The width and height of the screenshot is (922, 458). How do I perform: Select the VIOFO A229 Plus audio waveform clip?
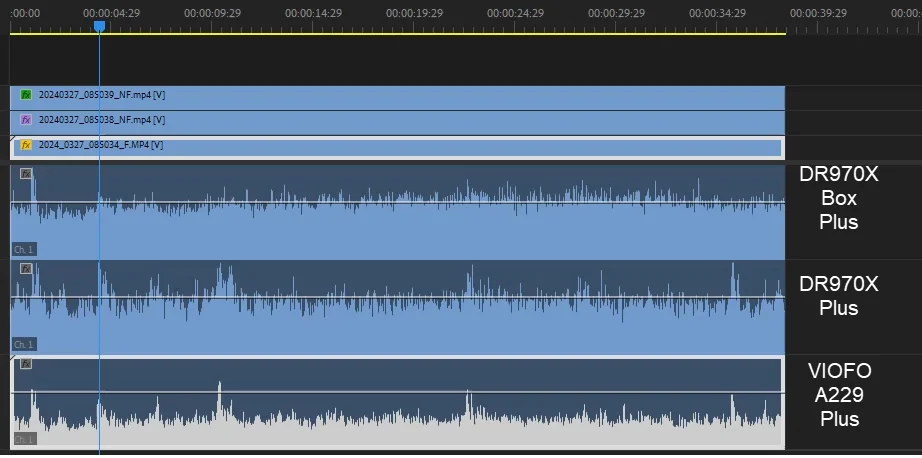397,403
